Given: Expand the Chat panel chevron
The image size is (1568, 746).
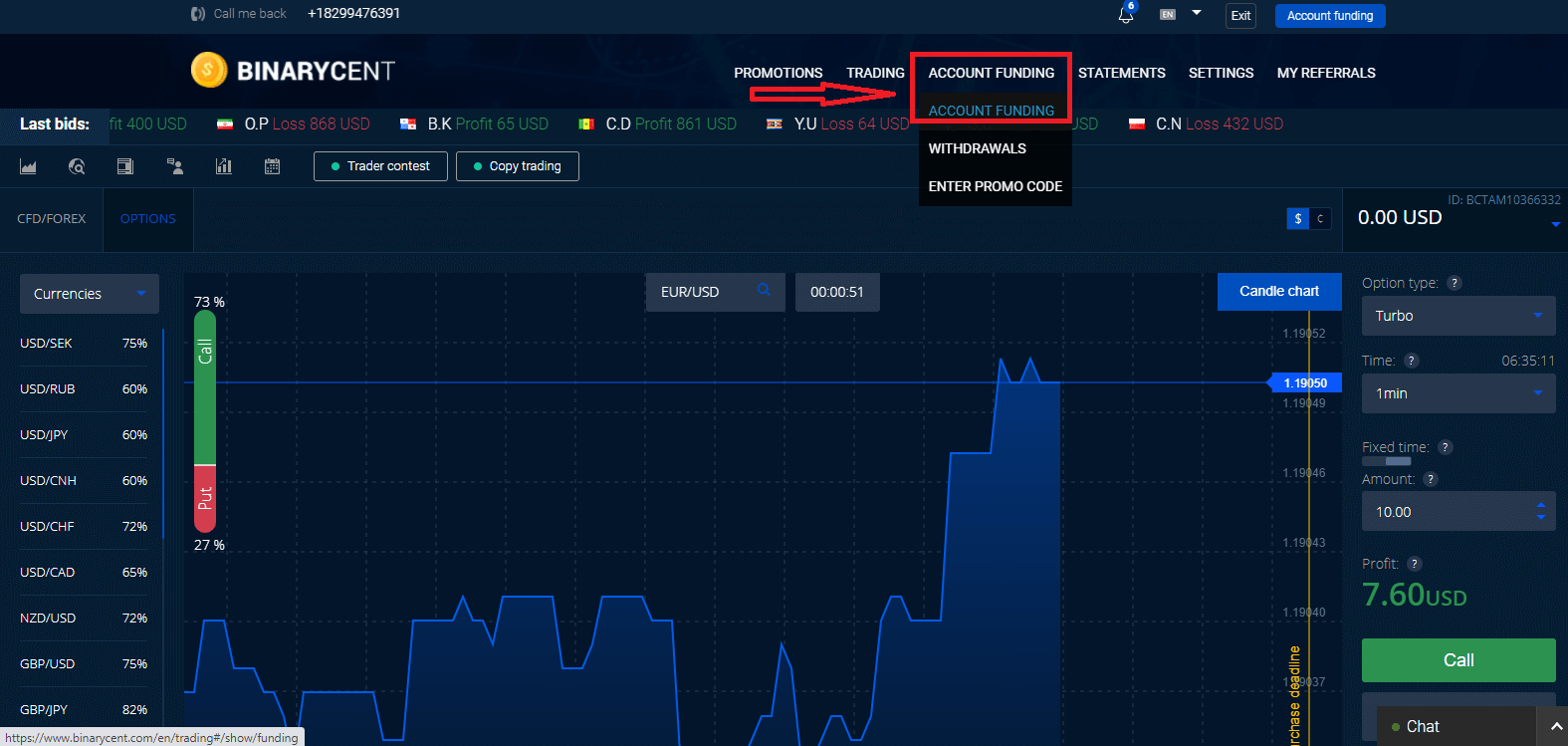Looking at the screenshot, I should [x=1557, y=727].
